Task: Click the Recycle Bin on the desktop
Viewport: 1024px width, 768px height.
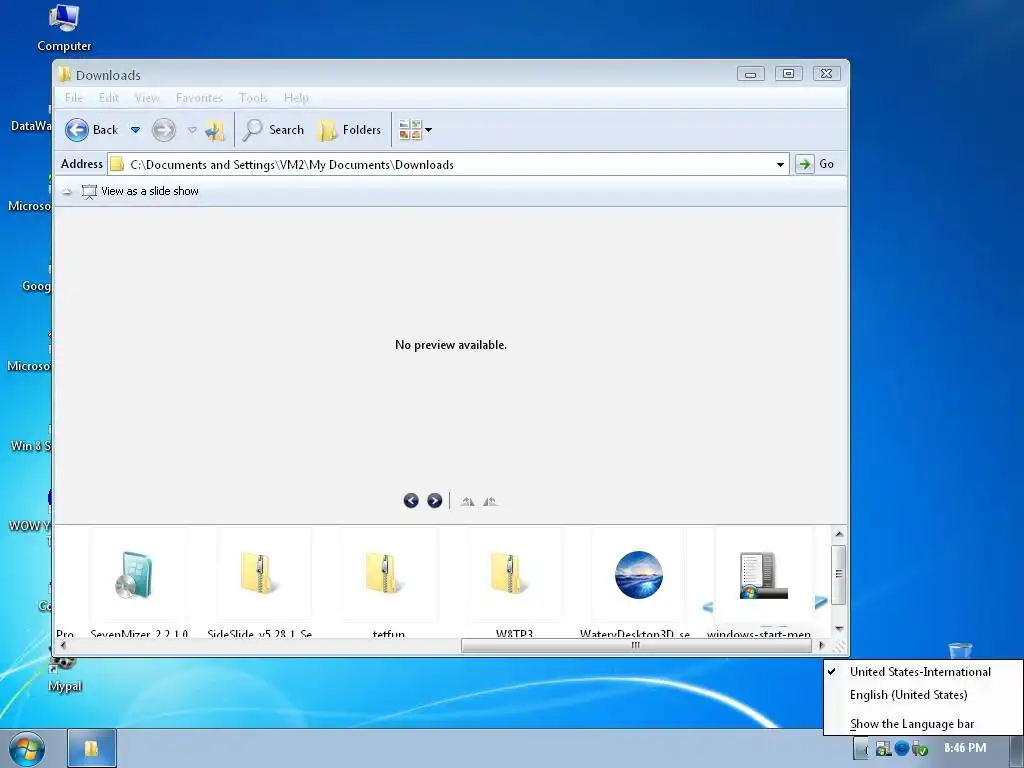Action: click(x=960, y=650)
